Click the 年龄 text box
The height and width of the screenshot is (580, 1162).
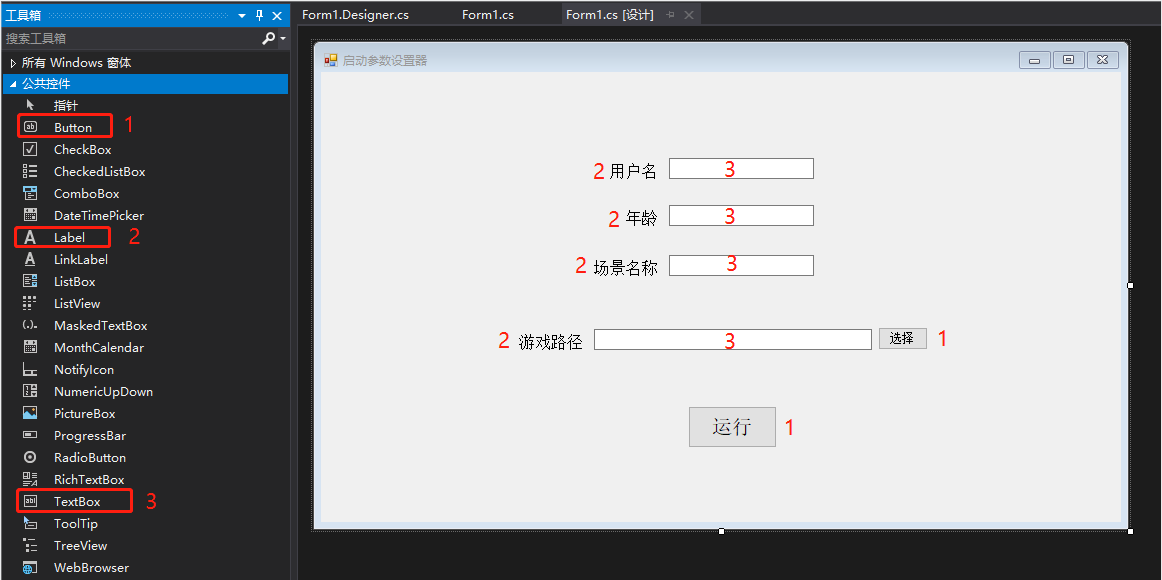click(741, 216)
